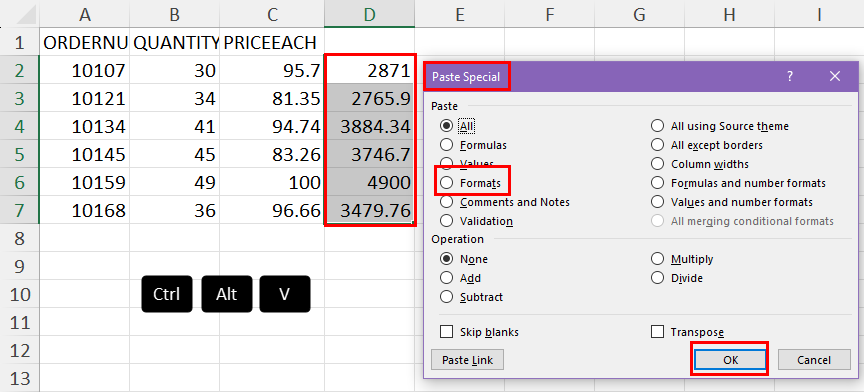The image size is (864, 392).
Task: Select row 2 header
Action: pos(20,71)
